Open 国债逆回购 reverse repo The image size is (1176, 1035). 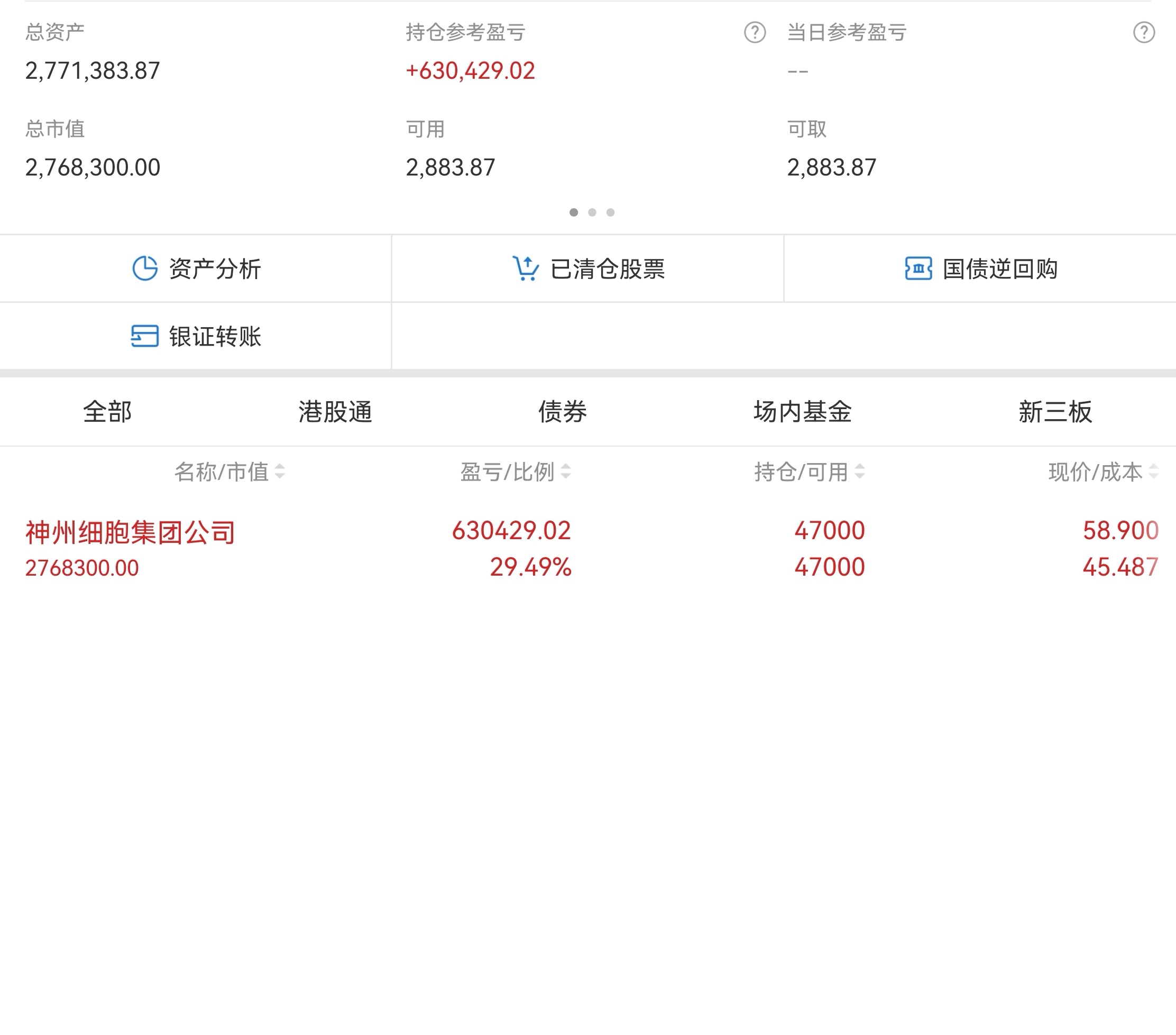click(980, 268)
